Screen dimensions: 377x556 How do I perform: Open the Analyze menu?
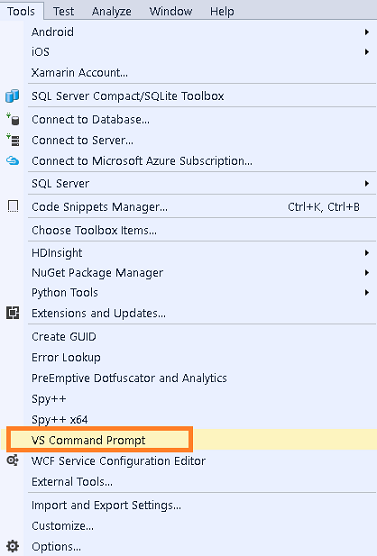[111, 11]
